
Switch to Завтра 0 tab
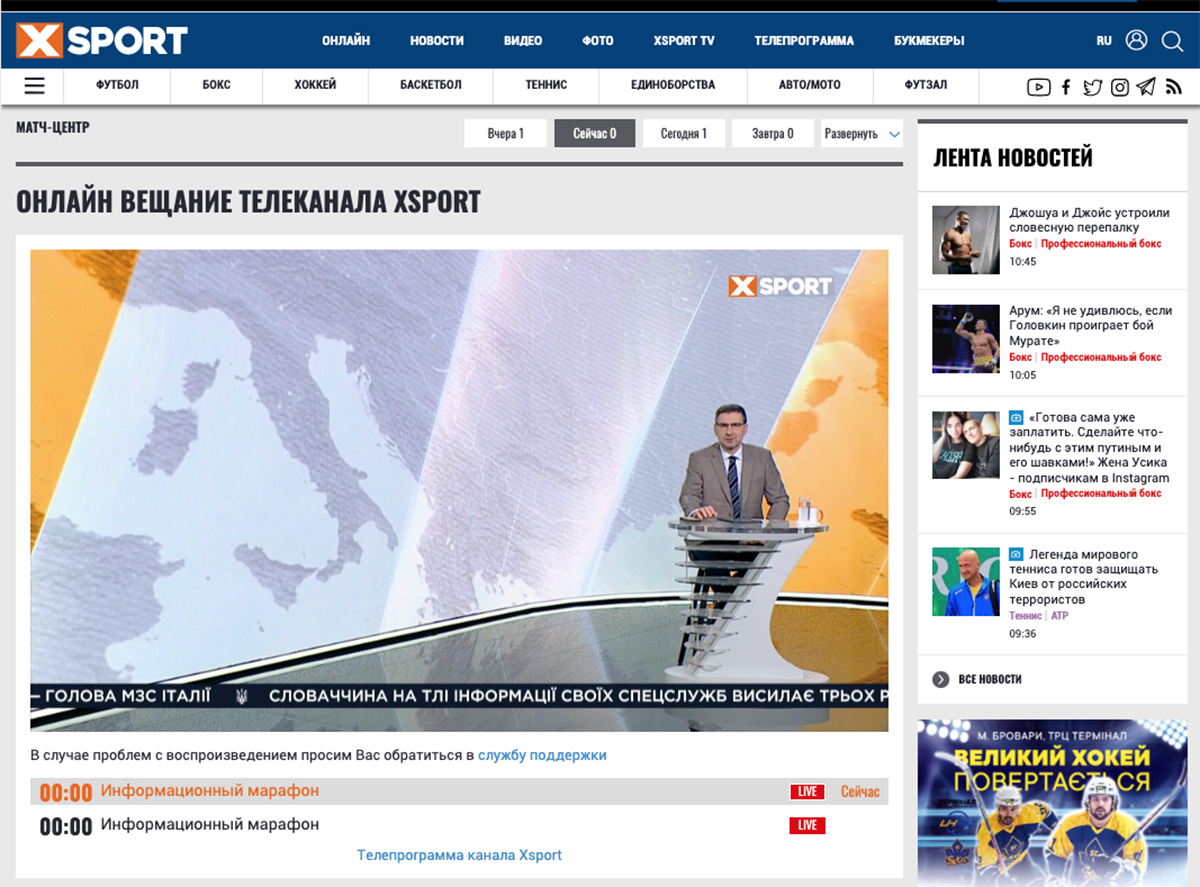click(x=773, y=134)
